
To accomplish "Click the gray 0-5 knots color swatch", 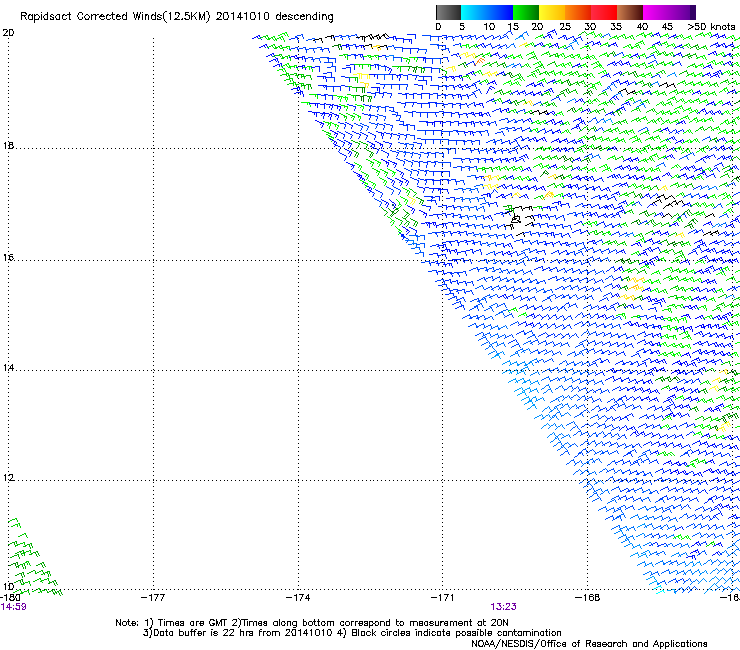I will (x=448, y=12).
